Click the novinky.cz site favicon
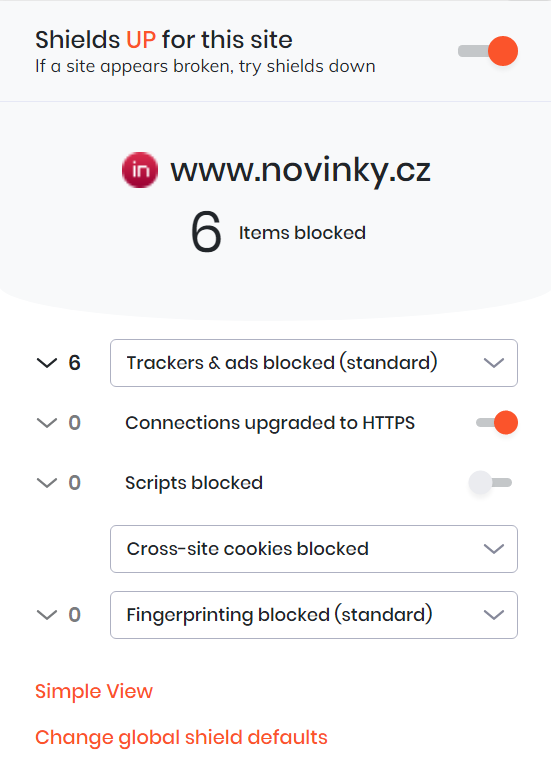Viewport: 551px width, 784px height. (x=140, y=170)
